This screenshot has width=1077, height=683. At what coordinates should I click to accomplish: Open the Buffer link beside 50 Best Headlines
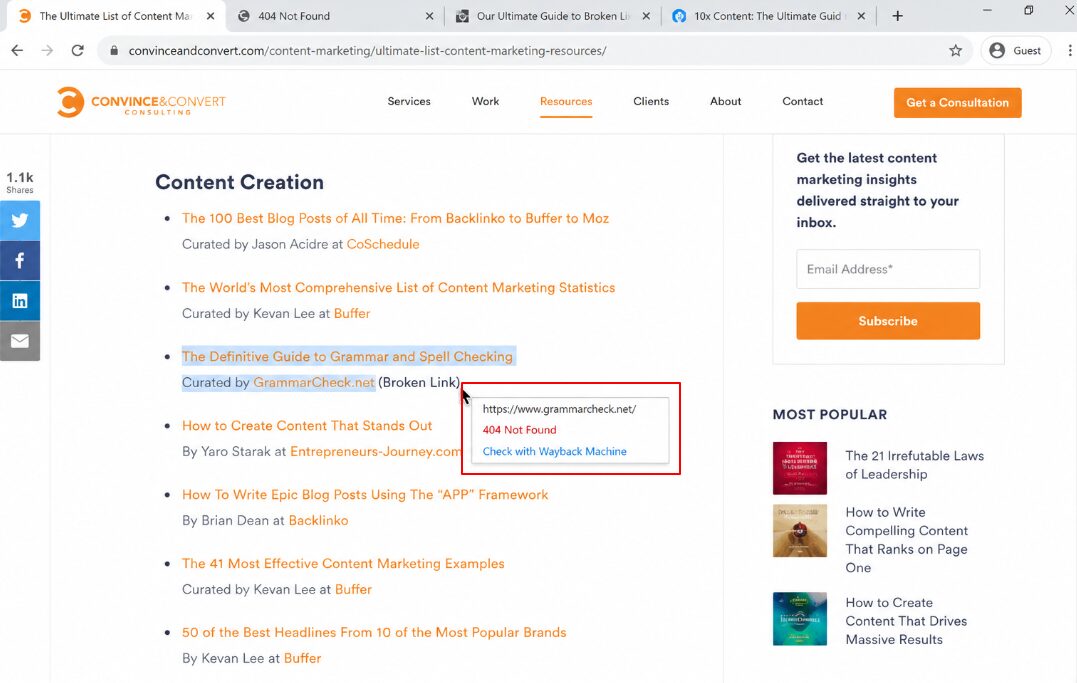[x=302, y=658]
